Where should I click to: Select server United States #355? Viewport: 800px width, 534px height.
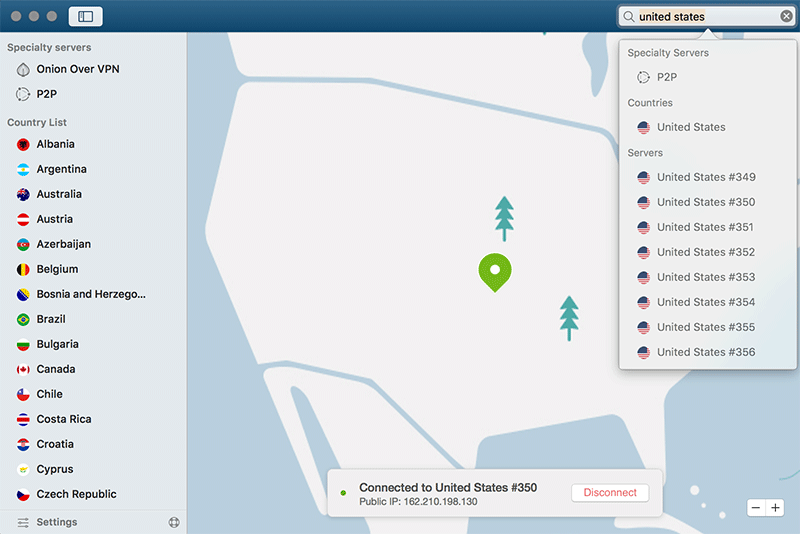pos(708,327)
